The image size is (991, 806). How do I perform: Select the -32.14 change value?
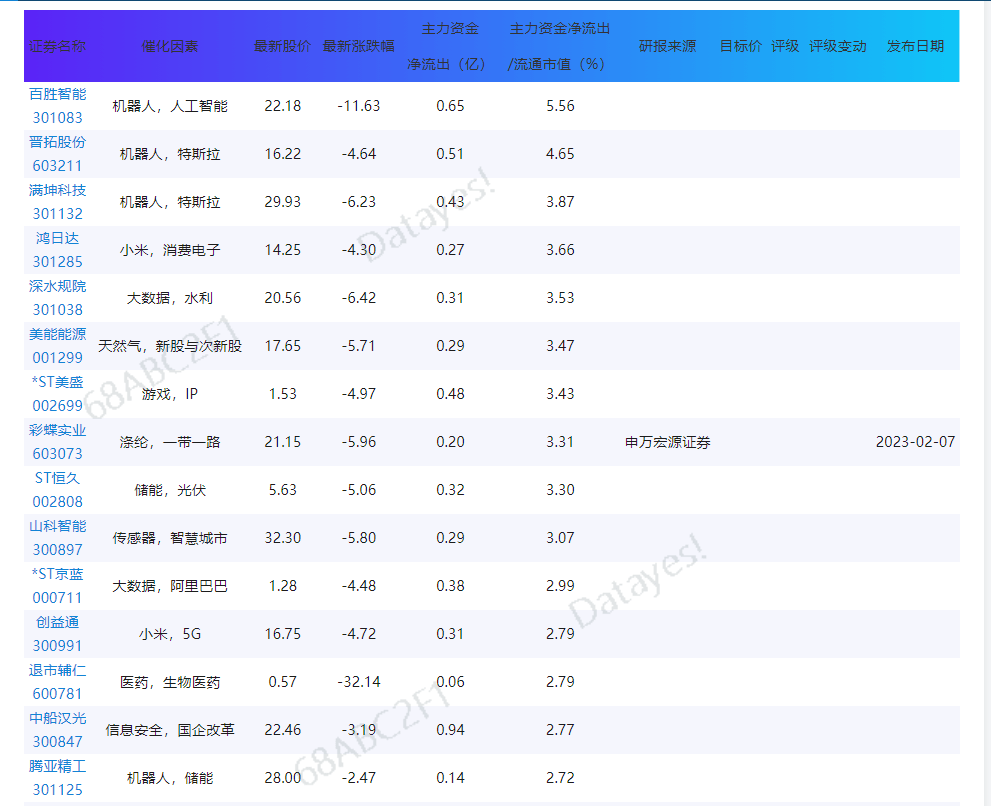click(x=359, y=683)
